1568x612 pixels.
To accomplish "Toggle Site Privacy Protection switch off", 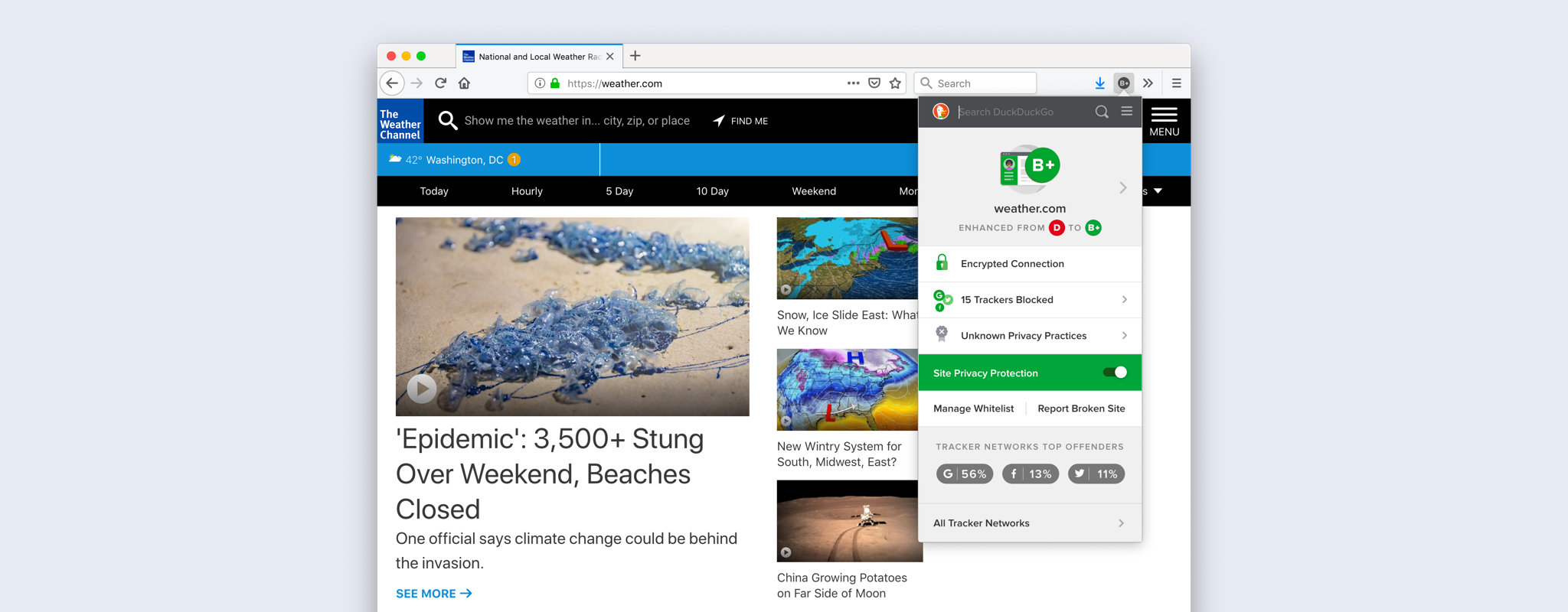I will (x=1115, y=373).
